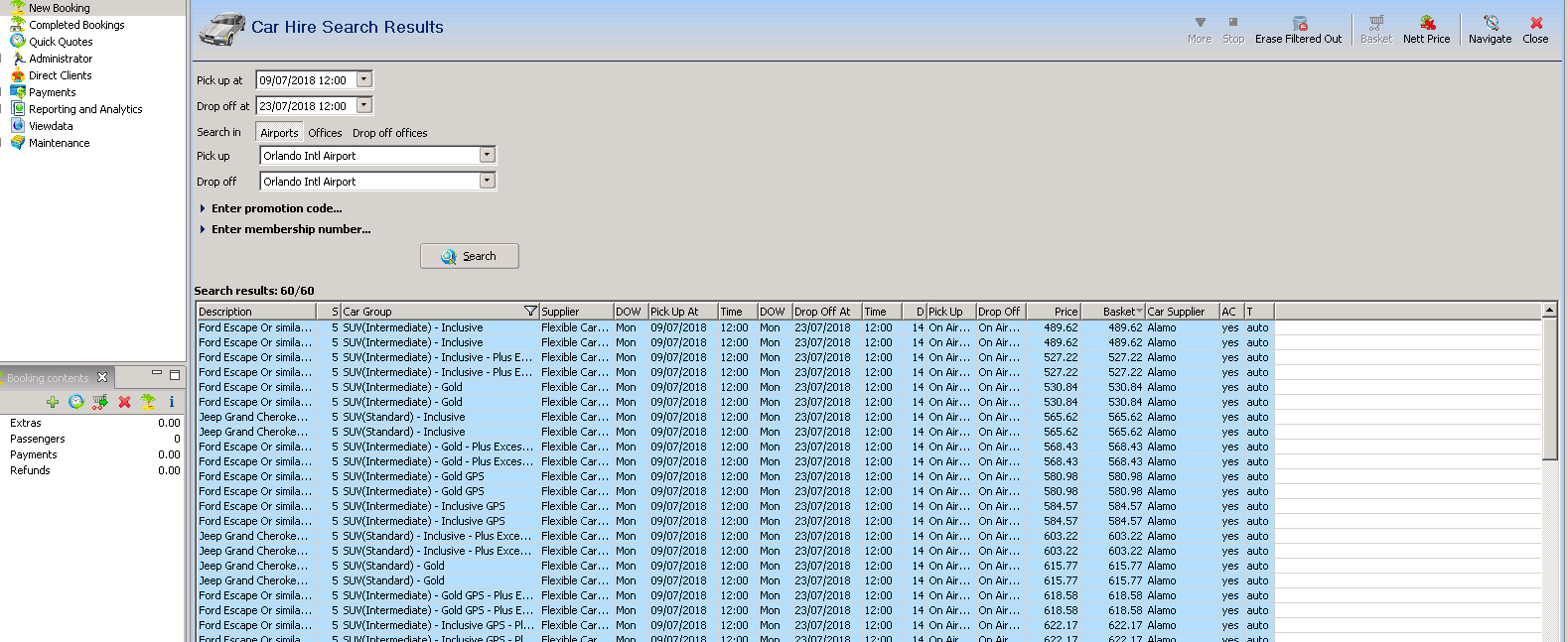1568x642 pixels.
Task: Sort by the Drop Off At column header
Action: (x=826, y=312)
